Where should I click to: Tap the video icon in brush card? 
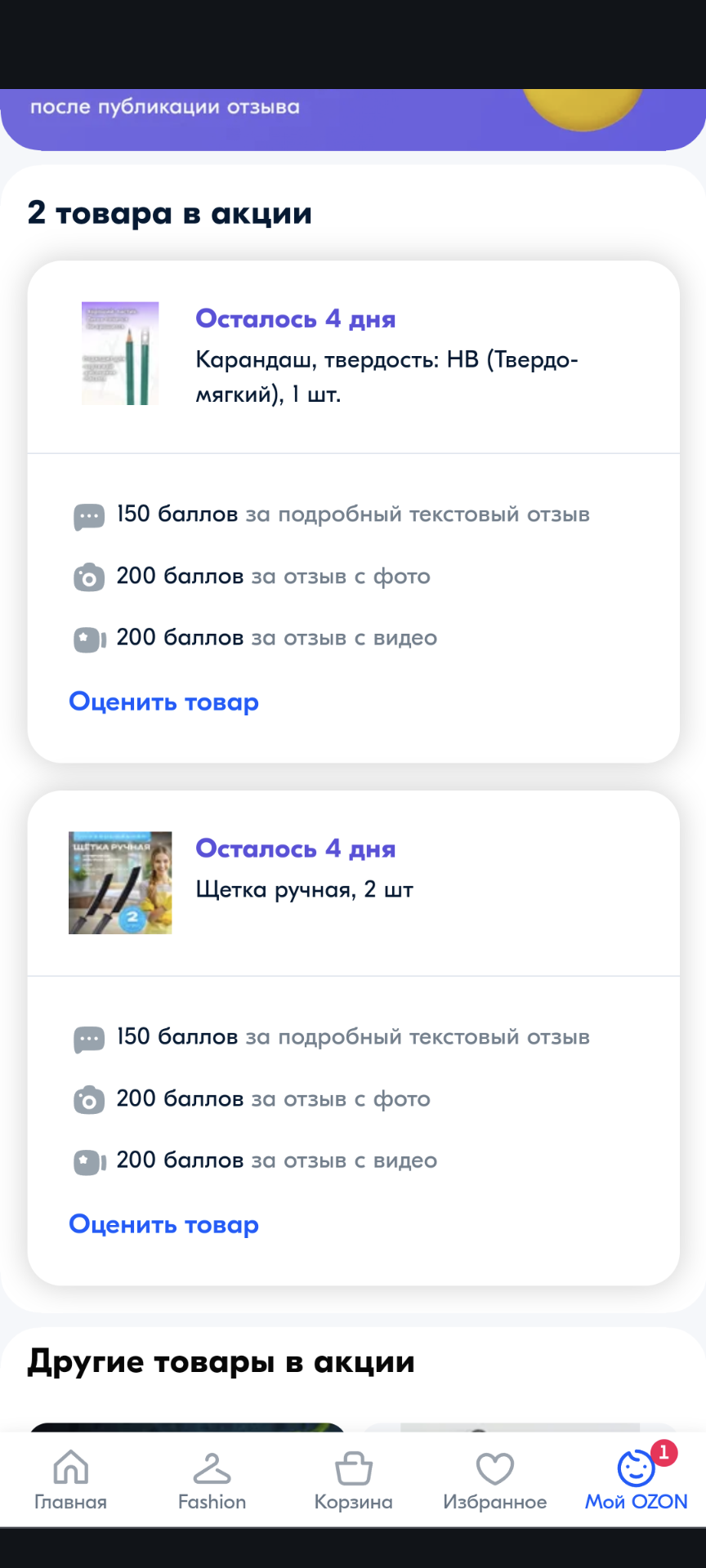pos(90,1161)
